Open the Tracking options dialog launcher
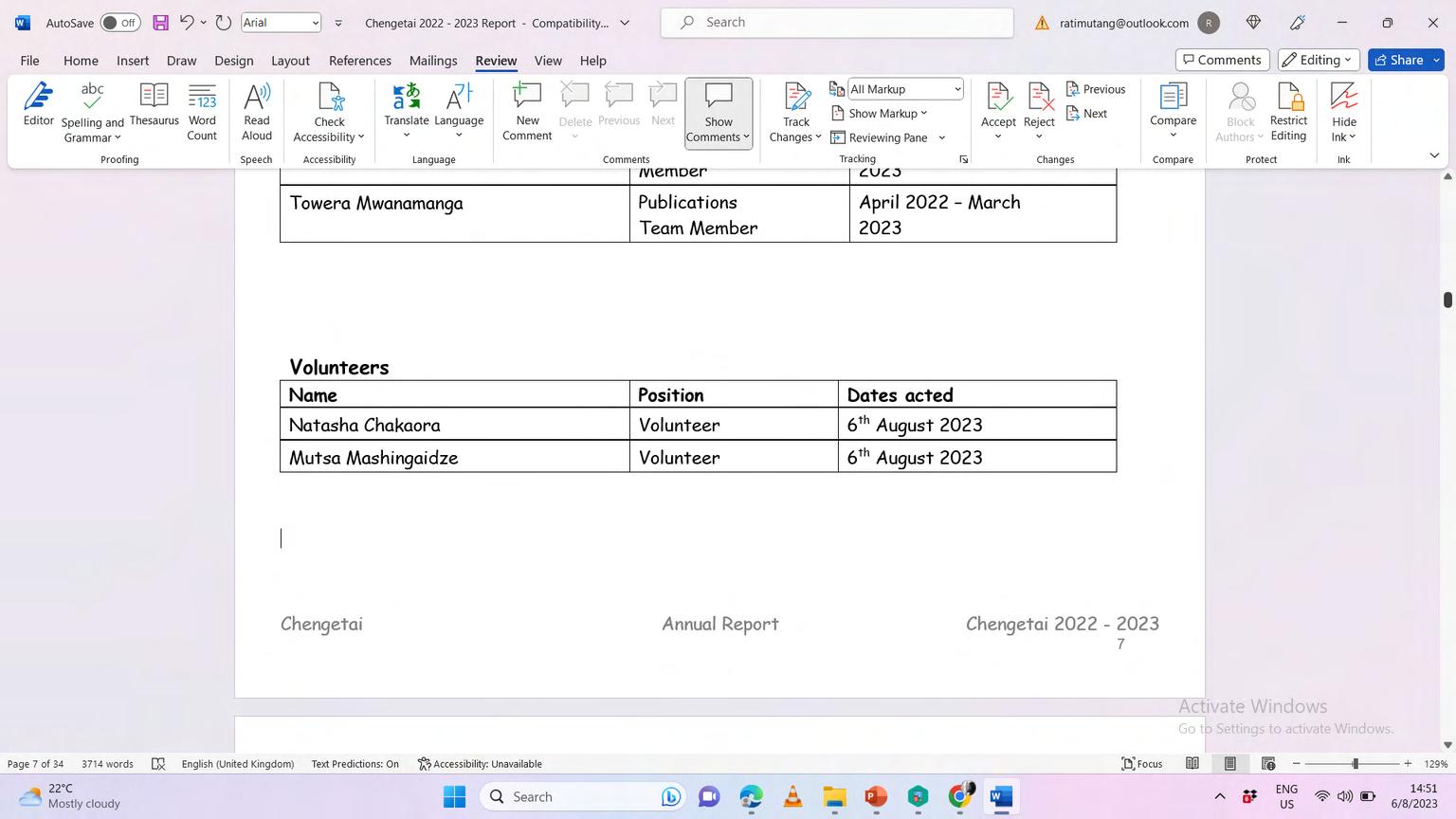 click(x=963, y=159)
